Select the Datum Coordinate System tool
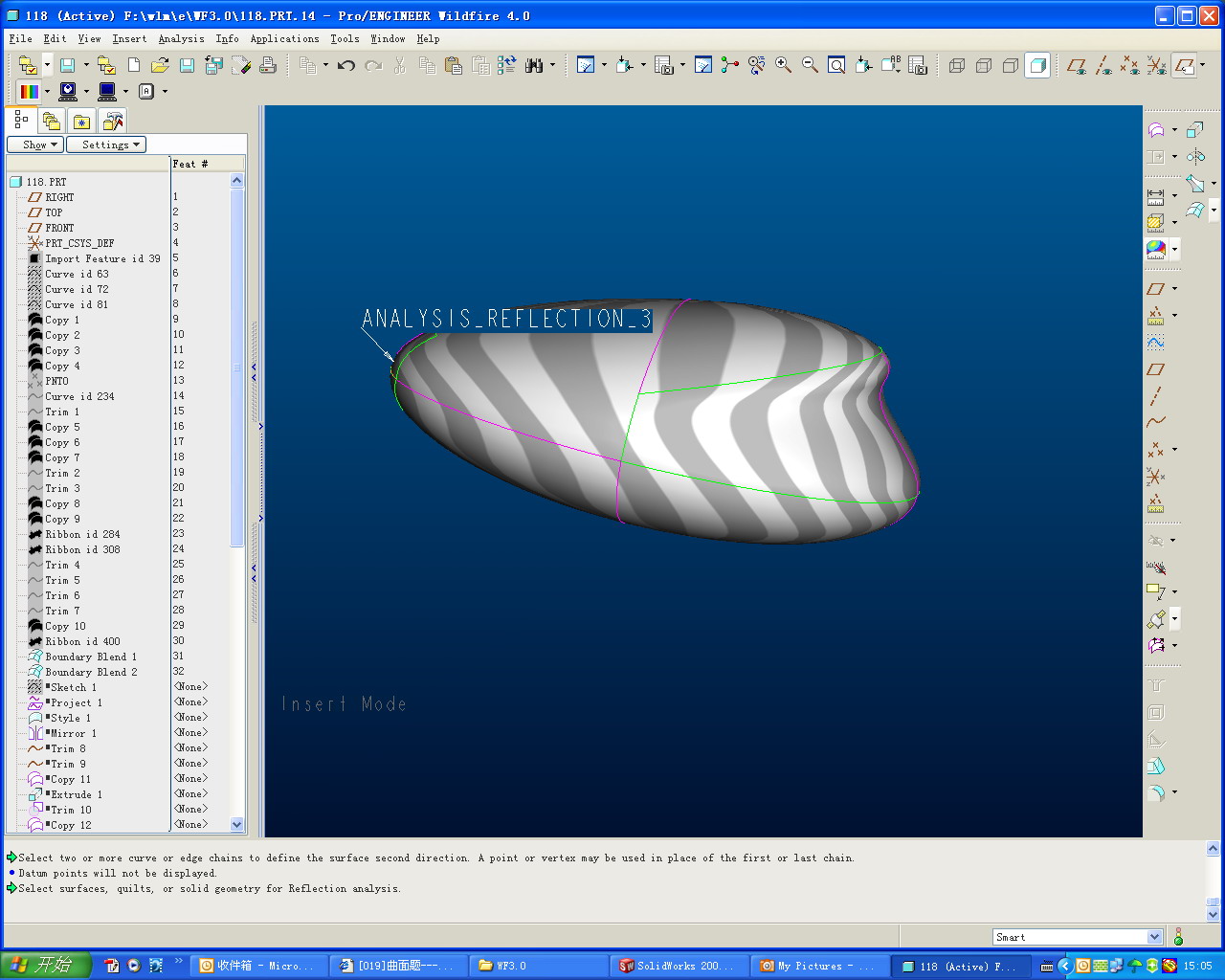The image size is (1225, 980). coord(1156,476)
